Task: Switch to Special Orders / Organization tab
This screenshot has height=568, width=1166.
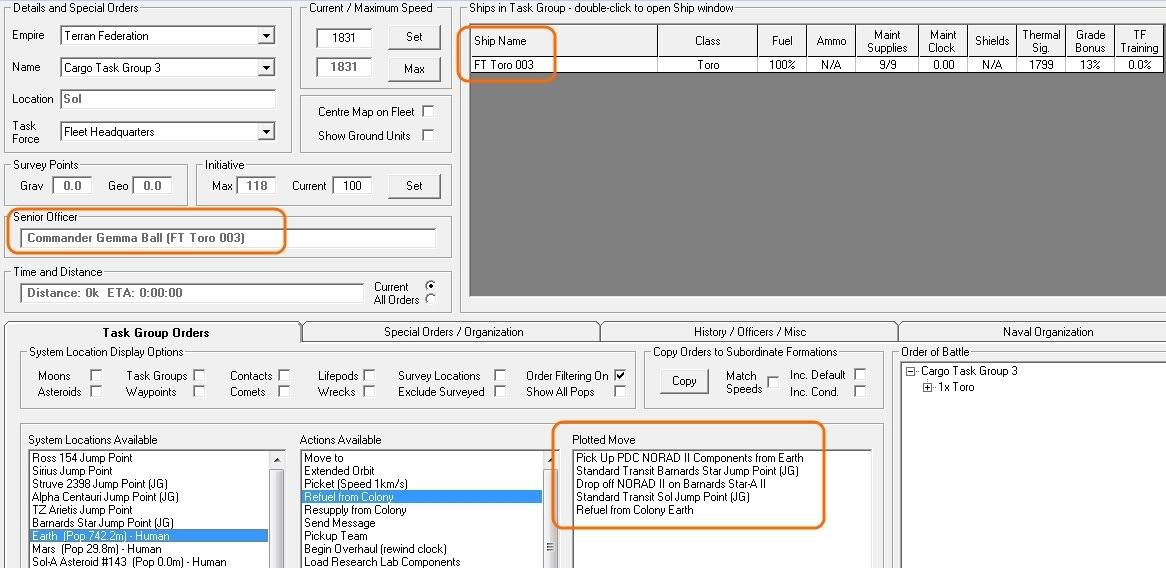Action: pos(454,332)
